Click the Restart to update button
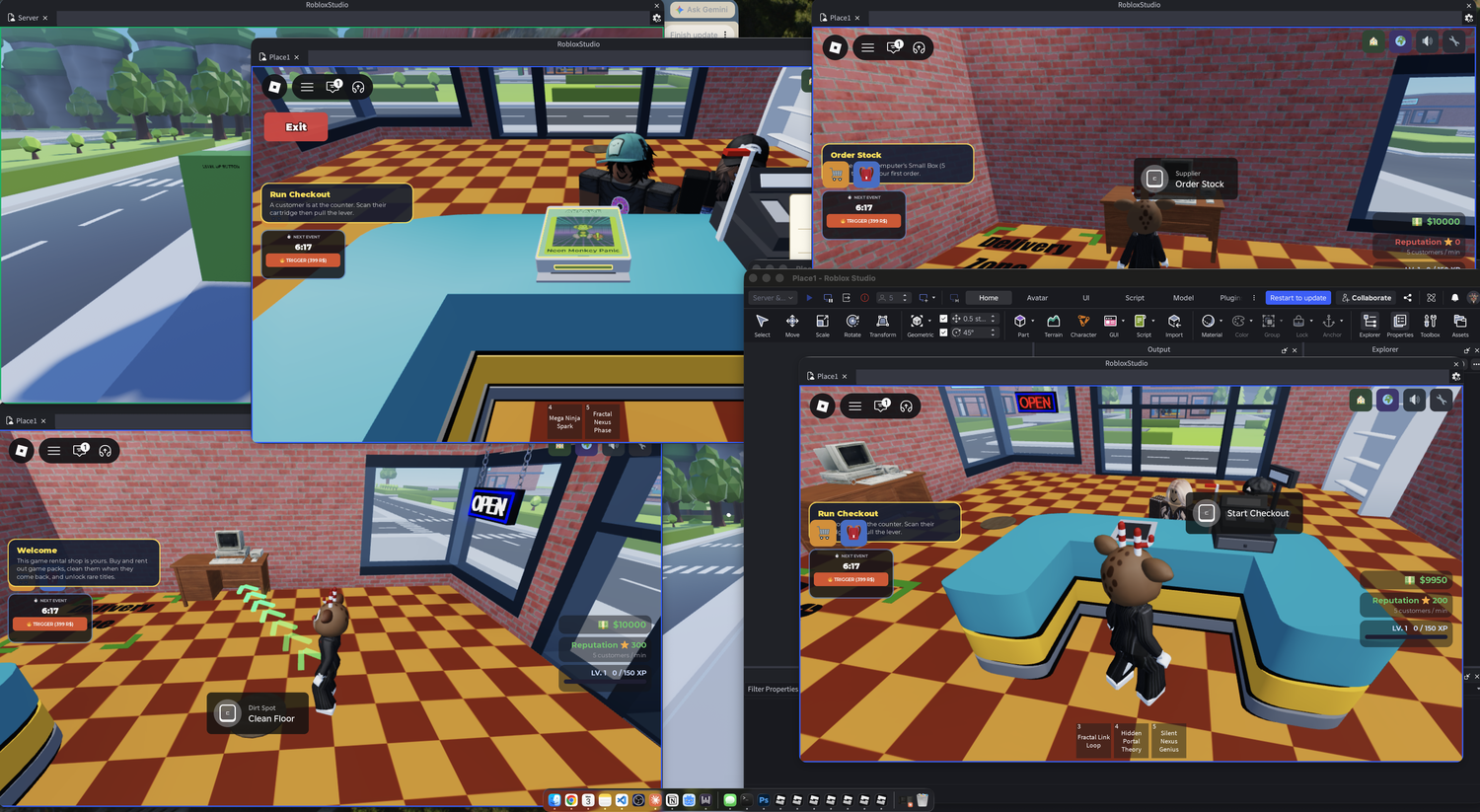This screenshot has width=1480, height=812. (1298, 298)
